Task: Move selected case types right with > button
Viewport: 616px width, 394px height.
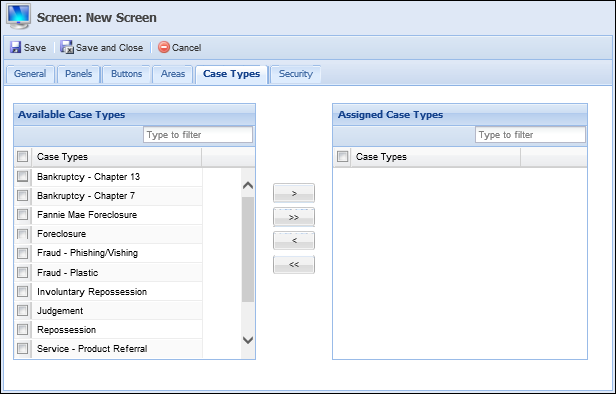Action: [294, 193]
